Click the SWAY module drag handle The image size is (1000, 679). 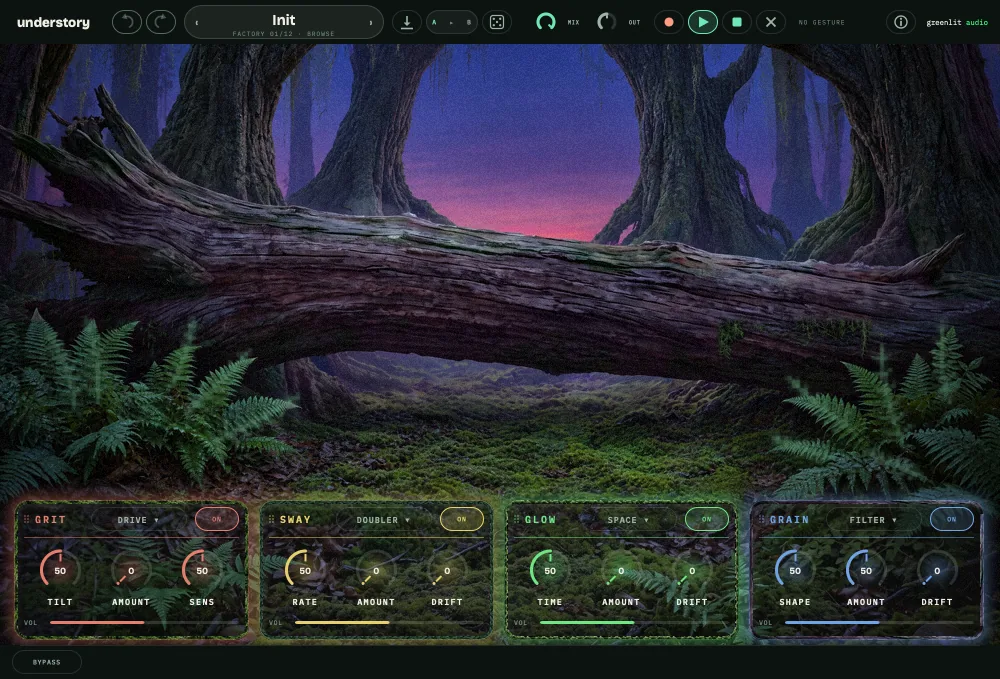[272, 520]
